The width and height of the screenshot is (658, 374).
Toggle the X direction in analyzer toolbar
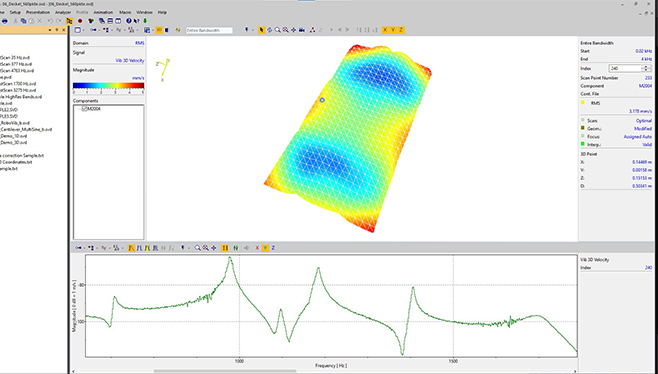(257, 248)
